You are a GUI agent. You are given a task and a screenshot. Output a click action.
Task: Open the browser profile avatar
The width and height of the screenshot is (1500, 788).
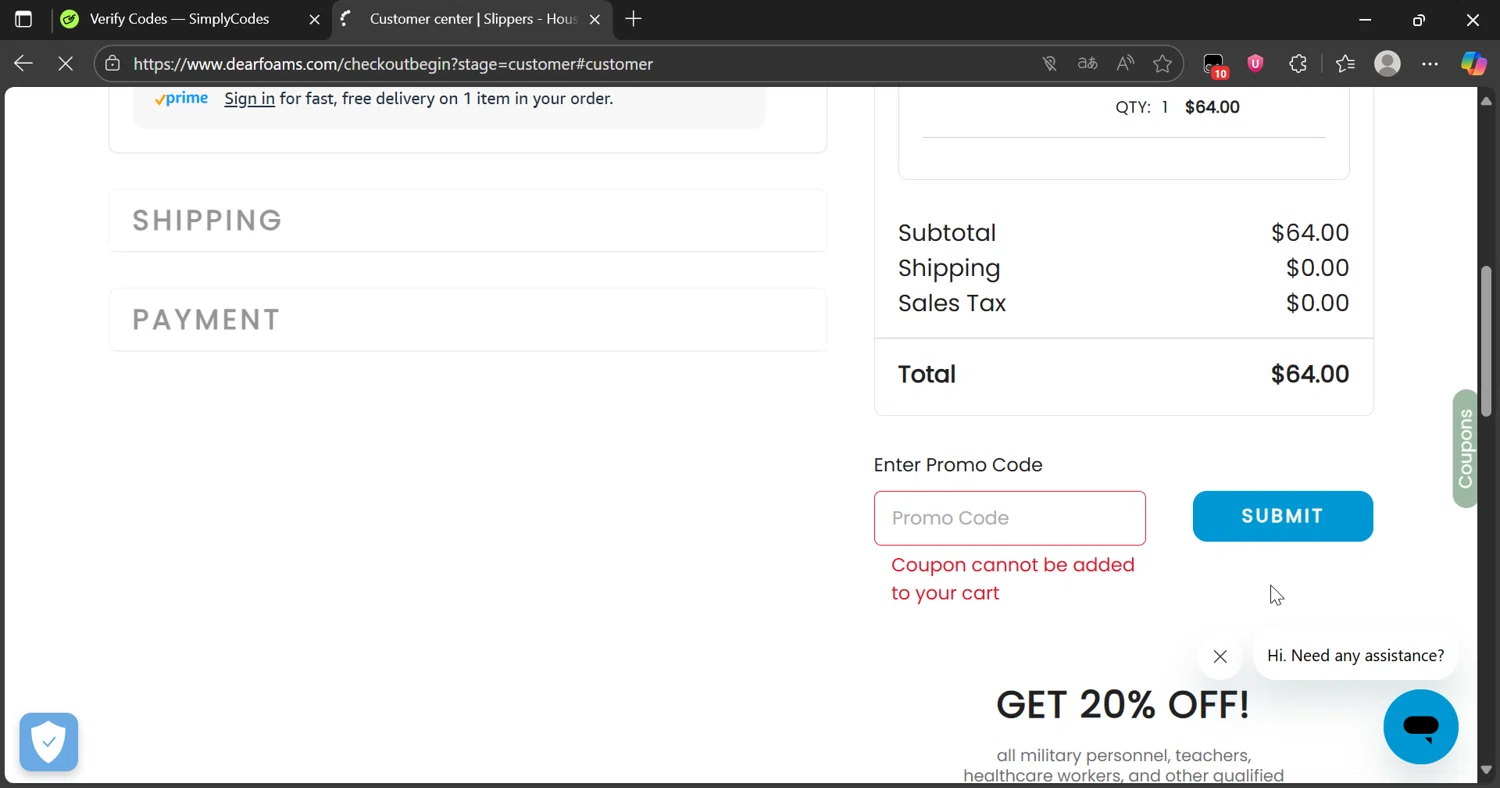coord(1388,64)
